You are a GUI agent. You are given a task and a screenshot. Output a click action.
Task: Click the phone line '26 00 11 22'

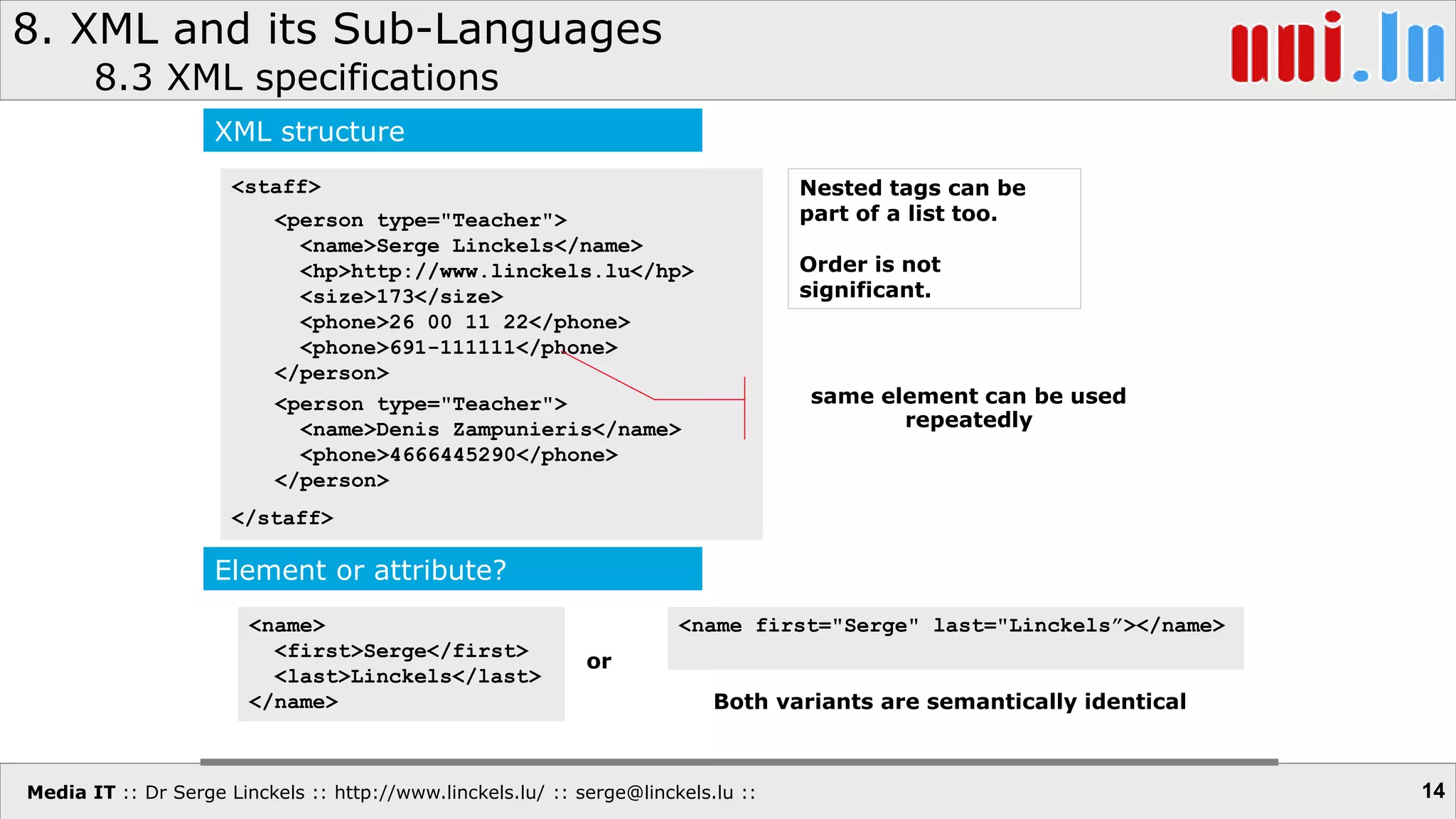[464, 322]
